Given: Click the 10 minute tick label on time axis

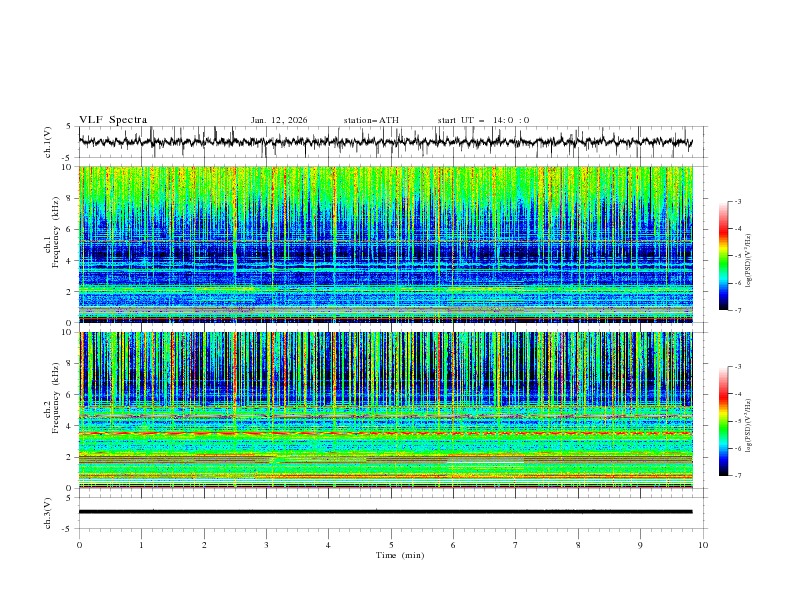Looking at the screenshot, I should coord(703,545).
